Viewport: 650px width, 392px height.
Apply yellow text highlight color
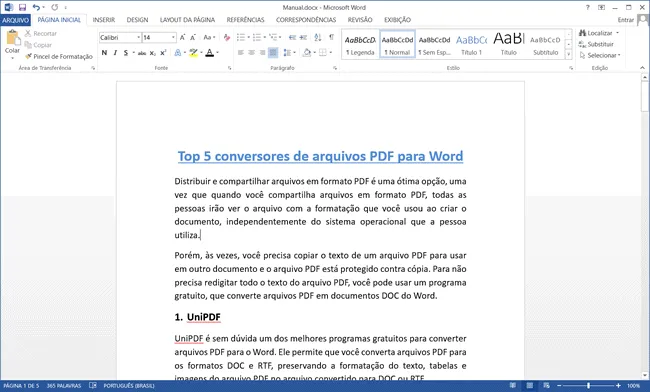[x=193, y=53]
